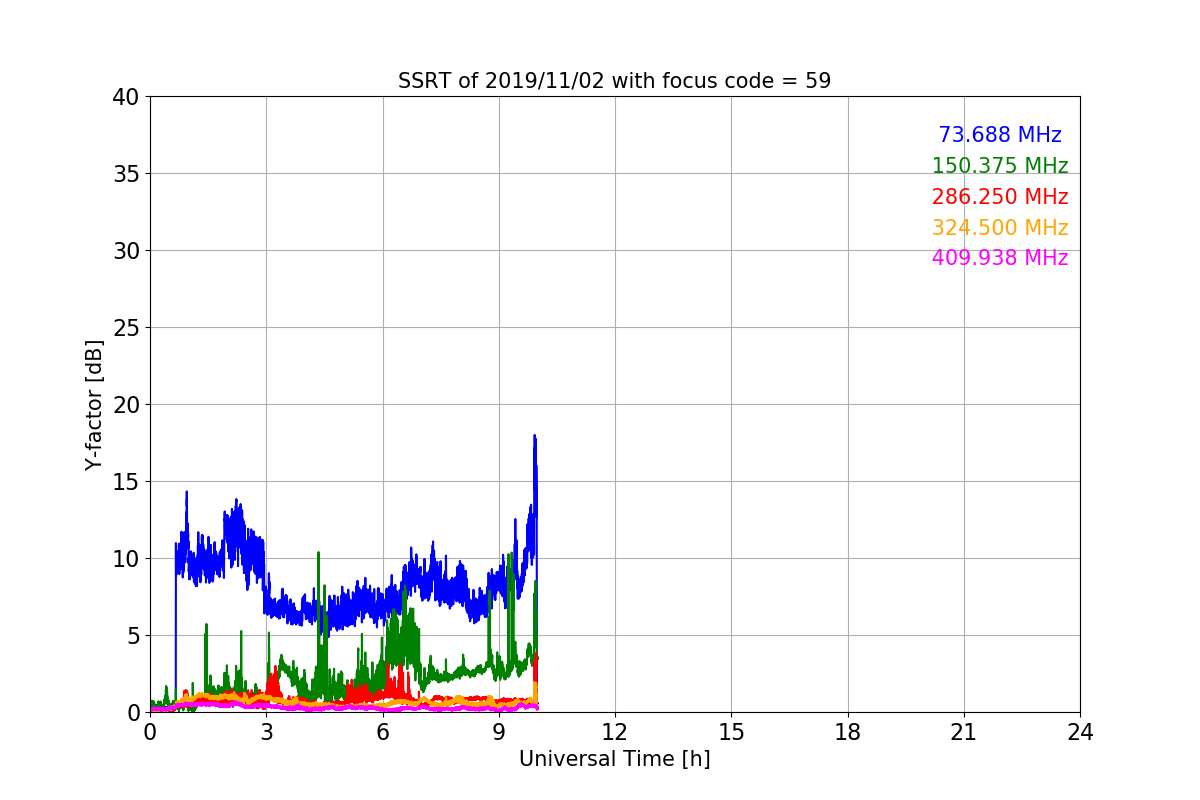Select the 73.688 MHz legend label
This screenshot has height=800, width=1200.
pos(1000,135)
